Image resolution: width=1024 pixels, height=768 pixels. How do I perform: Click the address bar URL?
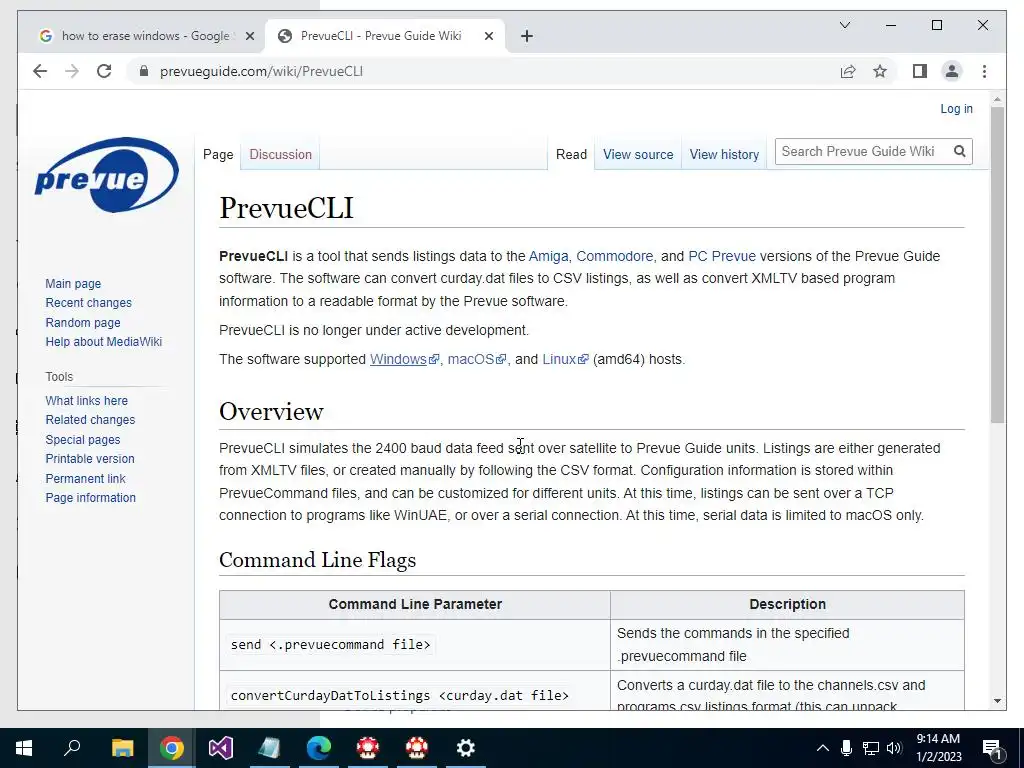(261, 71)
